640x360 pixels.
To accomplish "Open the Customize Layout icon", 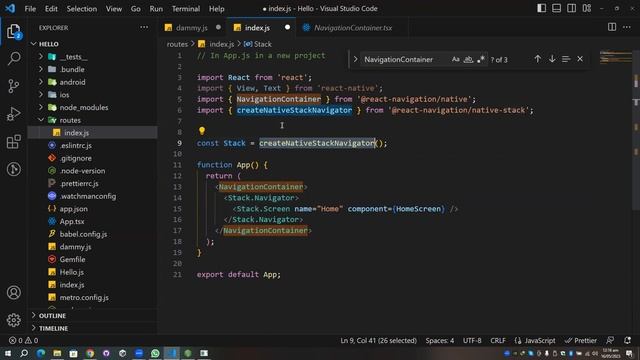I will click(587, 8).
